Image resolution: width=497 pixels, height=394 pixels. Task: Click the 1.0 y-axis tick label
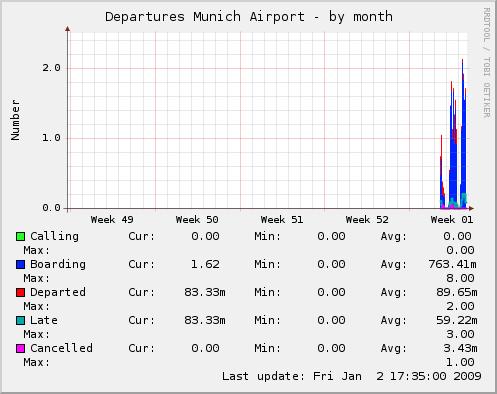click(51, 138)
